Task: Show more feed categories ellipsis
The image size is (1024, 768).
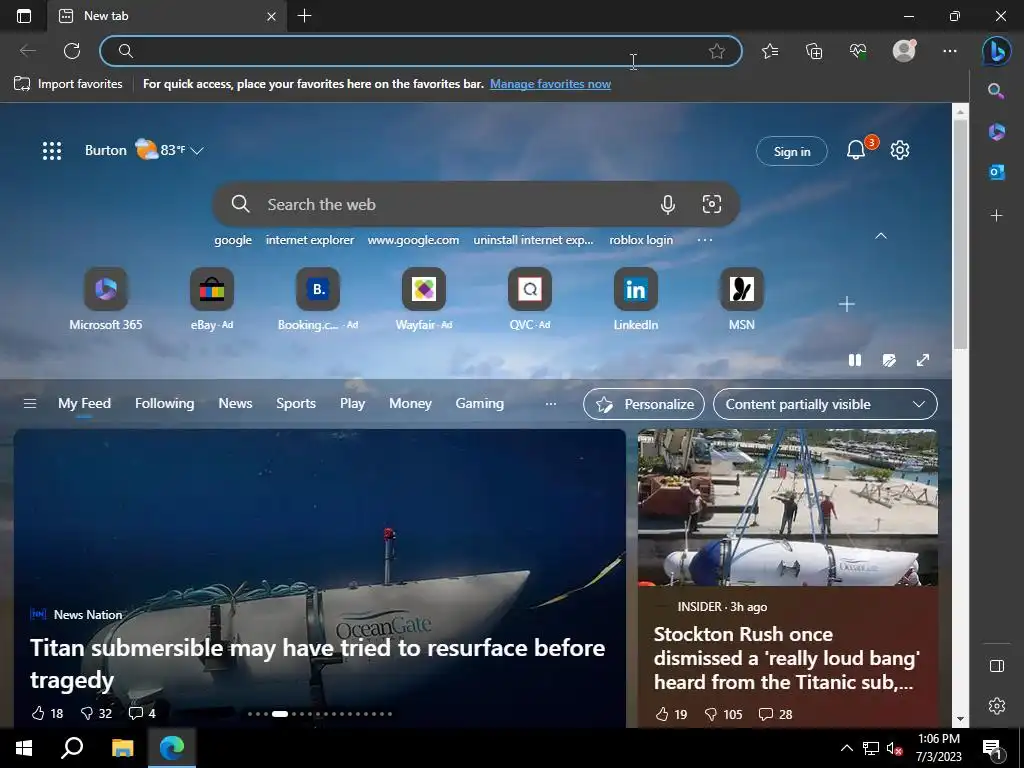Action: point(551,404)
